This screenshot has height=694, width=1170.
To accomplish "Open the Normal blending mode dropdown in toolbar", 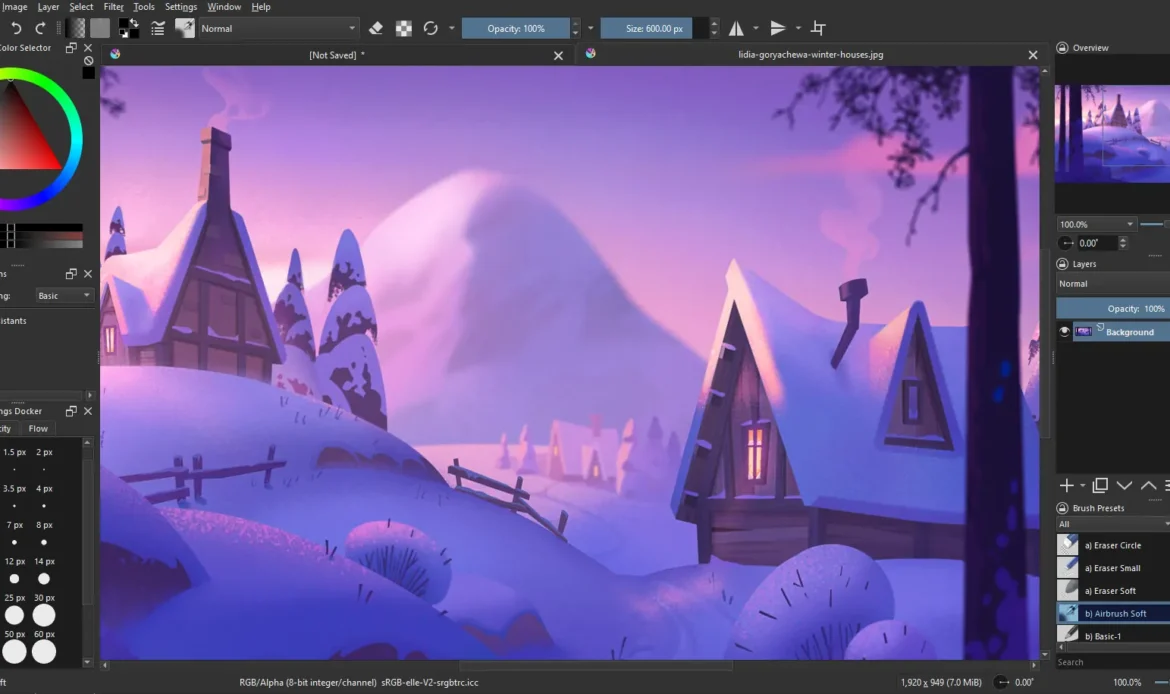I will 278,29.
